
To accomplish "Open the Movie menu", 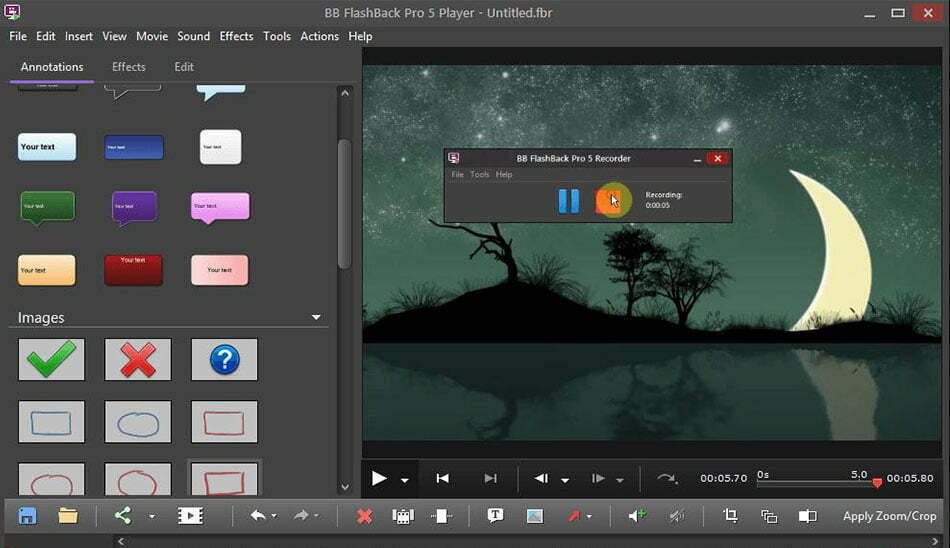I will click(152, 36).
